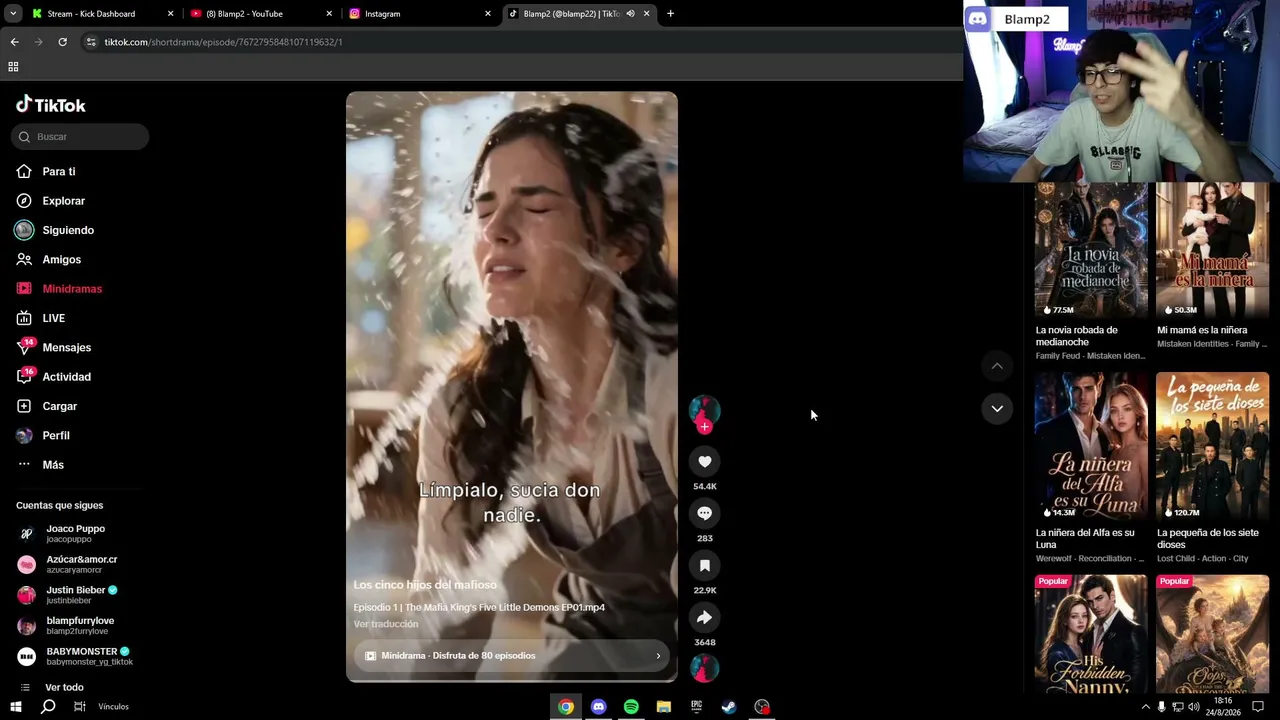The height and width of the screenshot is (720, 1280).
Task: Switch to the Stream - Kick Dashboard tab
Action: [102, 14]
